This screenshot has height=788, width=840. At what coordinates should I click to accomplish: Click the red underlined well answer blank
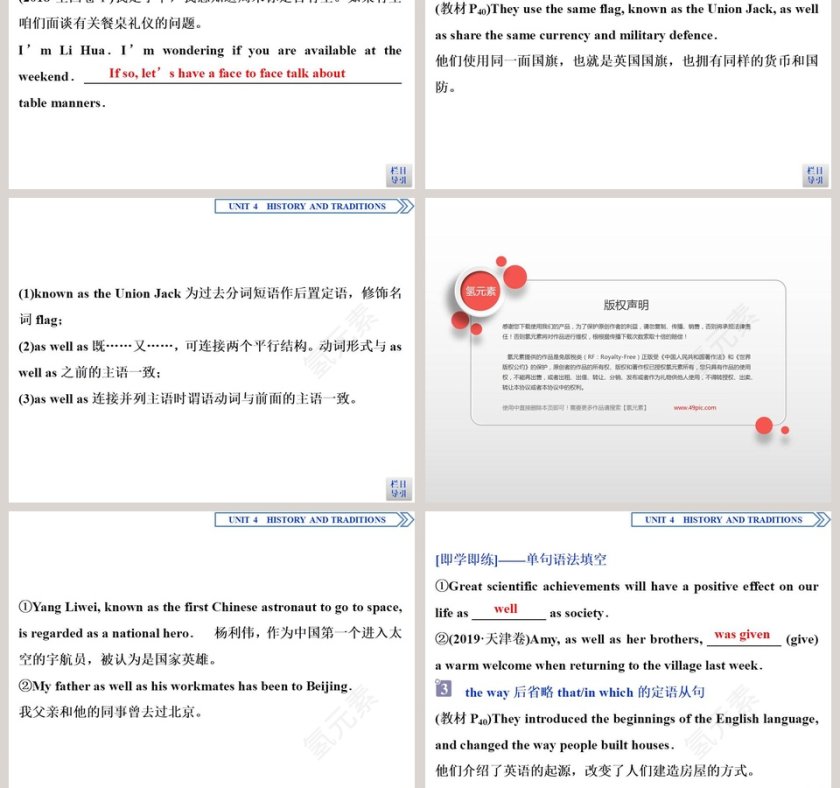click(506, 610)
